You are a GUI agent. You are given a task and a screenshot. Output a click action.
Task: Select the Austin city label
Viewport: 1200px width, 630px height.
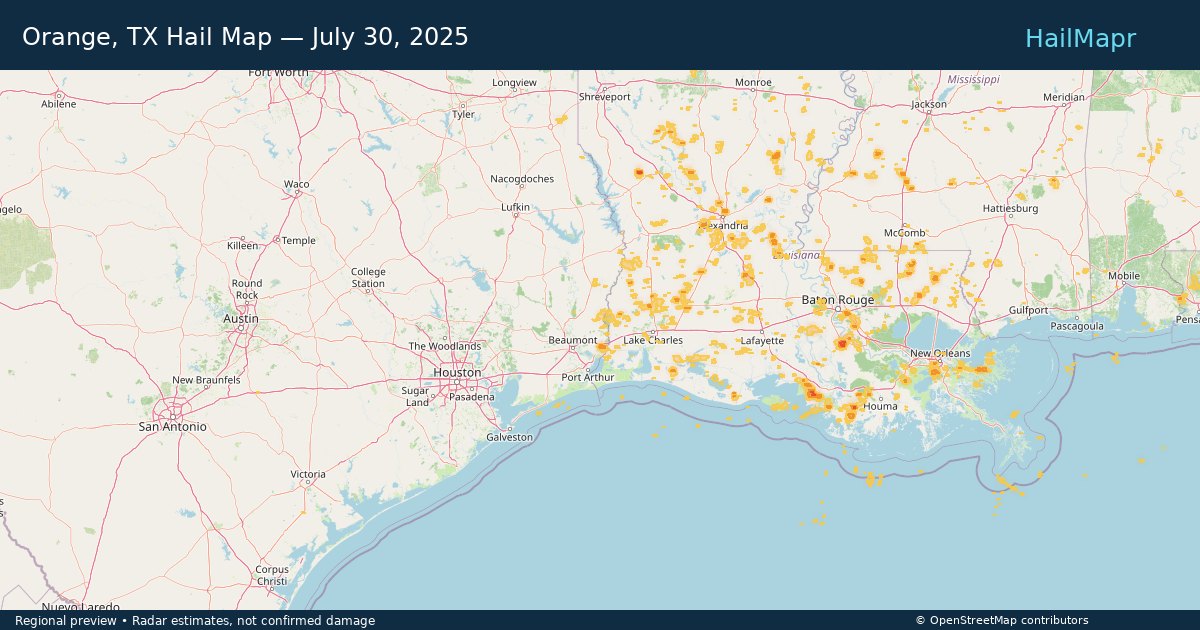[x=241, y=319]
